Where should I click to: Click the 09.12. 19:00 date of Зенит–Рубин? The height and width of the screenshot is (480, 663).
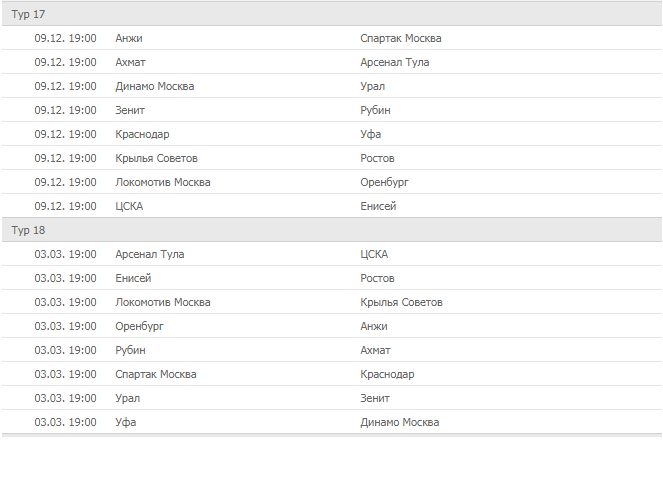pyautogui.click(x=65, y=110)
